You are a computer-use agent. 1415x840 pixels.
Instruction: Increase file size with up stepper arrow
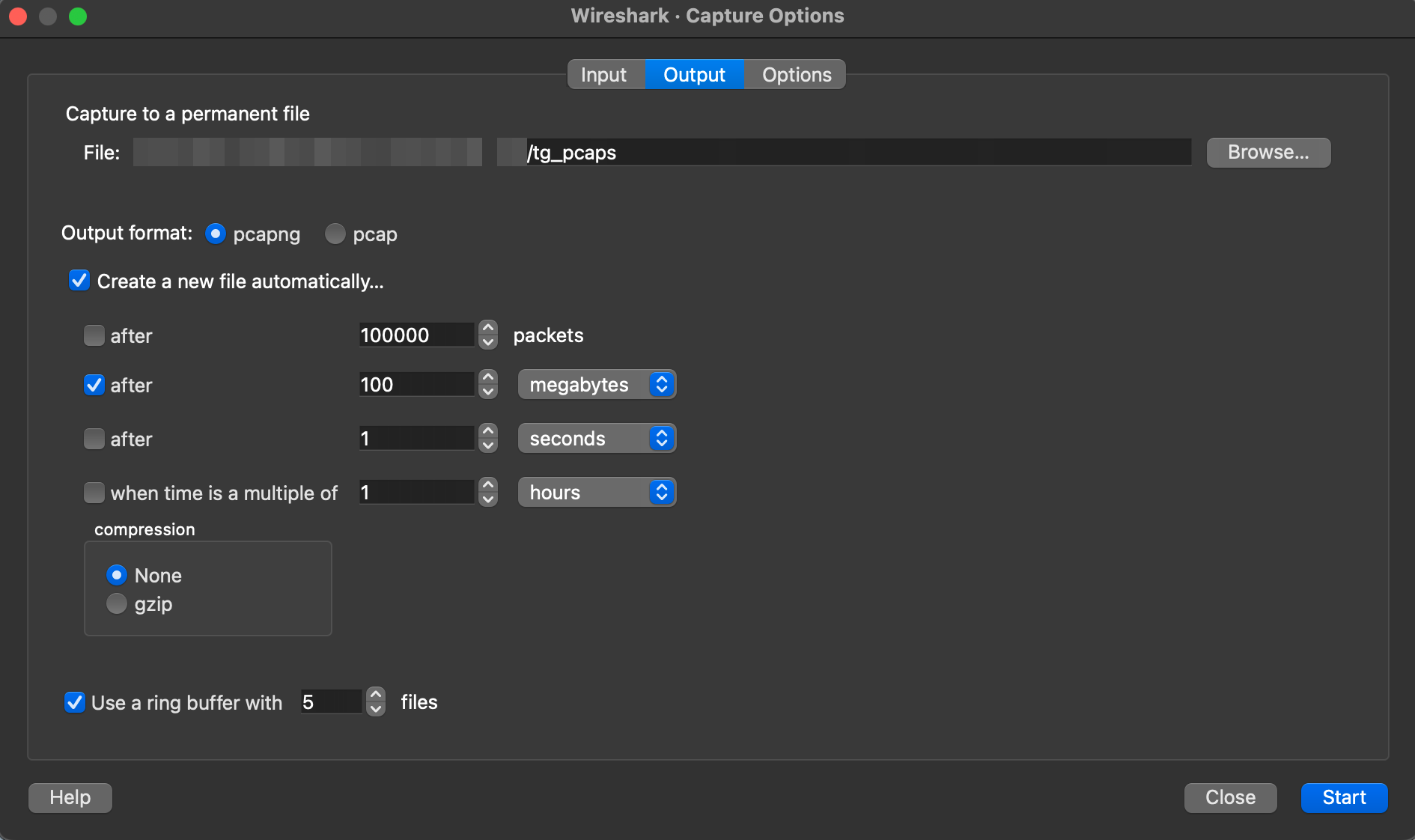[x=488, y=377]
